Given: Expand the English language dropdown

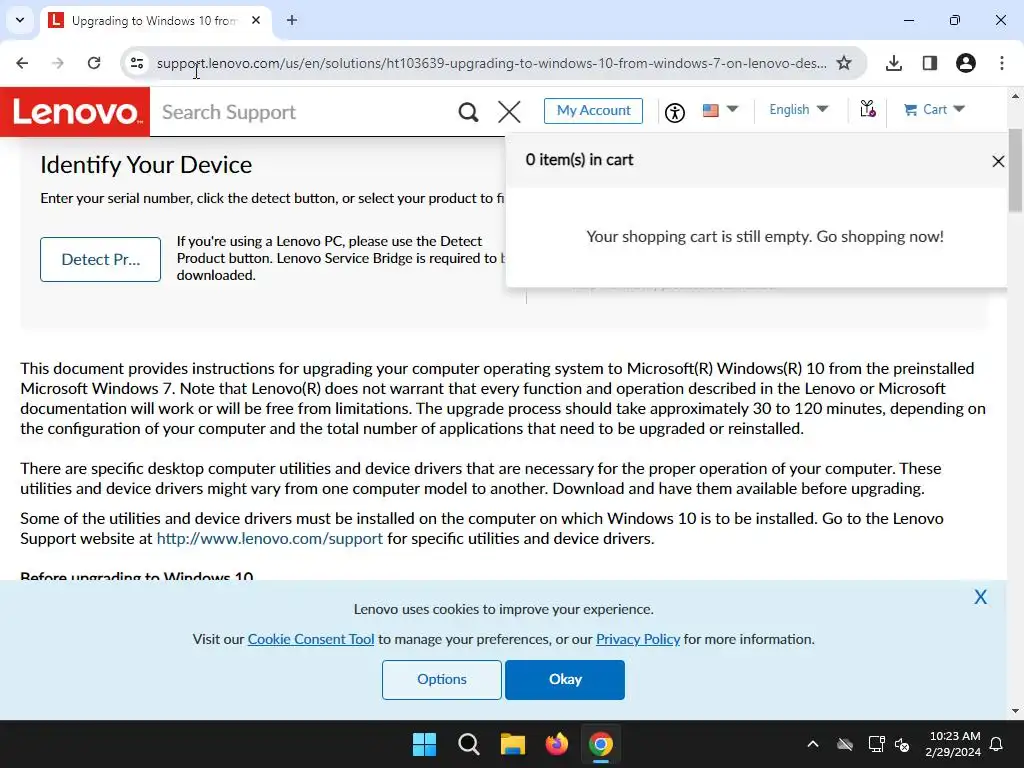Looking at the screenshot, I should pyautogui.click(x=798, y=110).
